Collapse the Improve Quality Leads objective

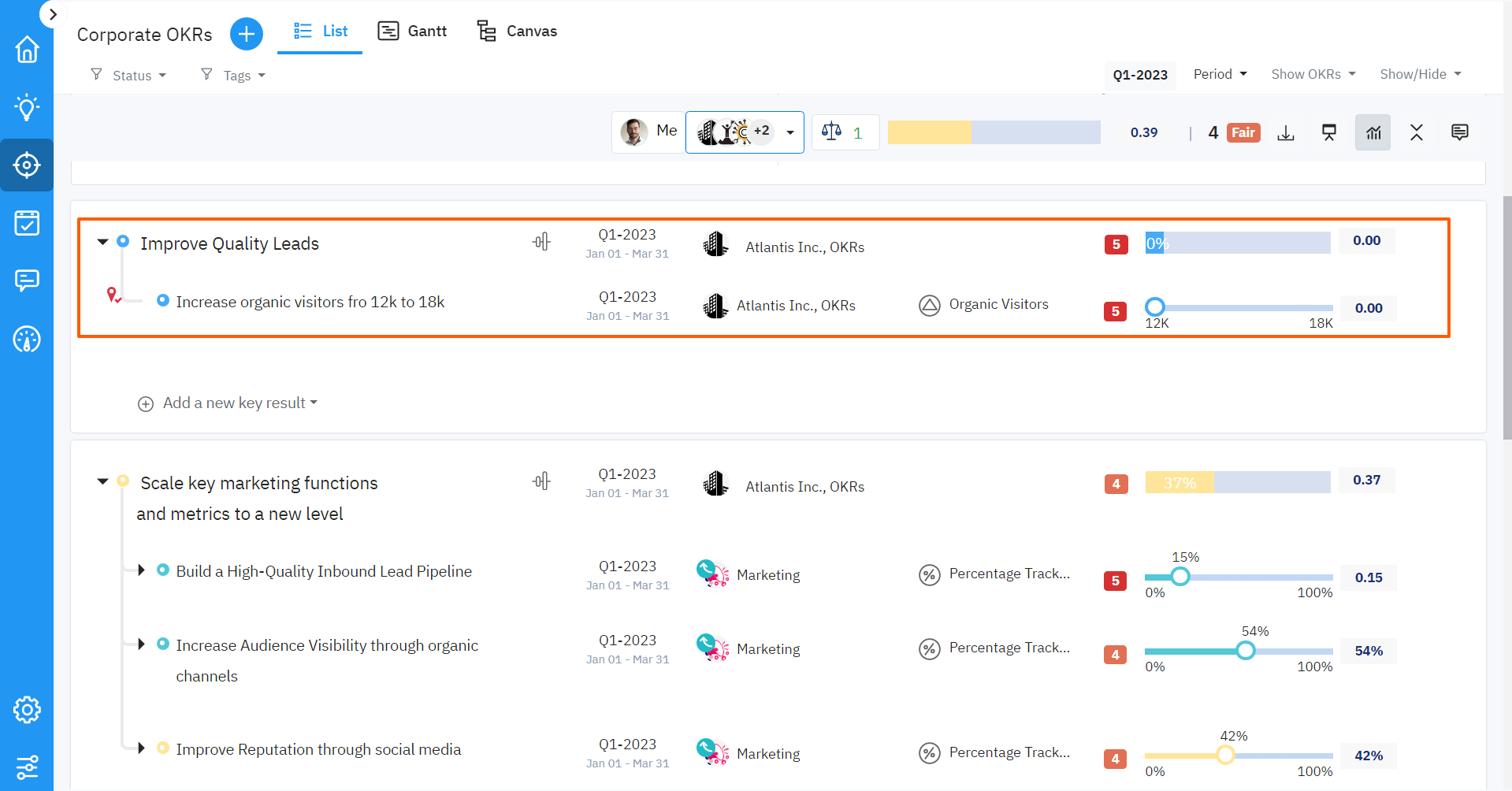click(102, 242)
